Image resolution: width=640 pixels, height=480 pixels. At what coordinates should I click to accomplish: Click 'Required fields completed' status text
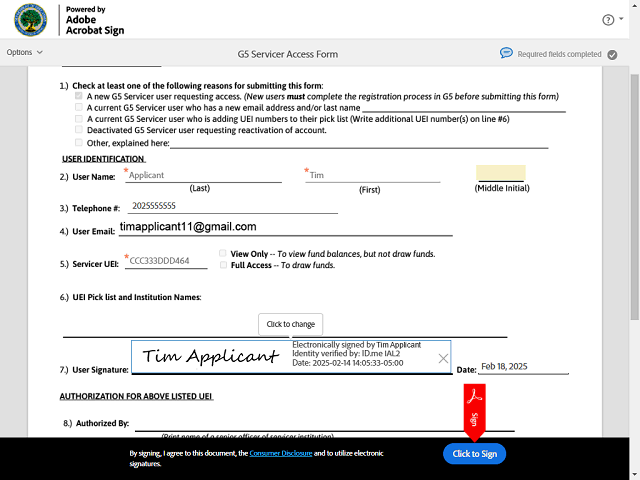pyautogui.click(x=559, y=54)
